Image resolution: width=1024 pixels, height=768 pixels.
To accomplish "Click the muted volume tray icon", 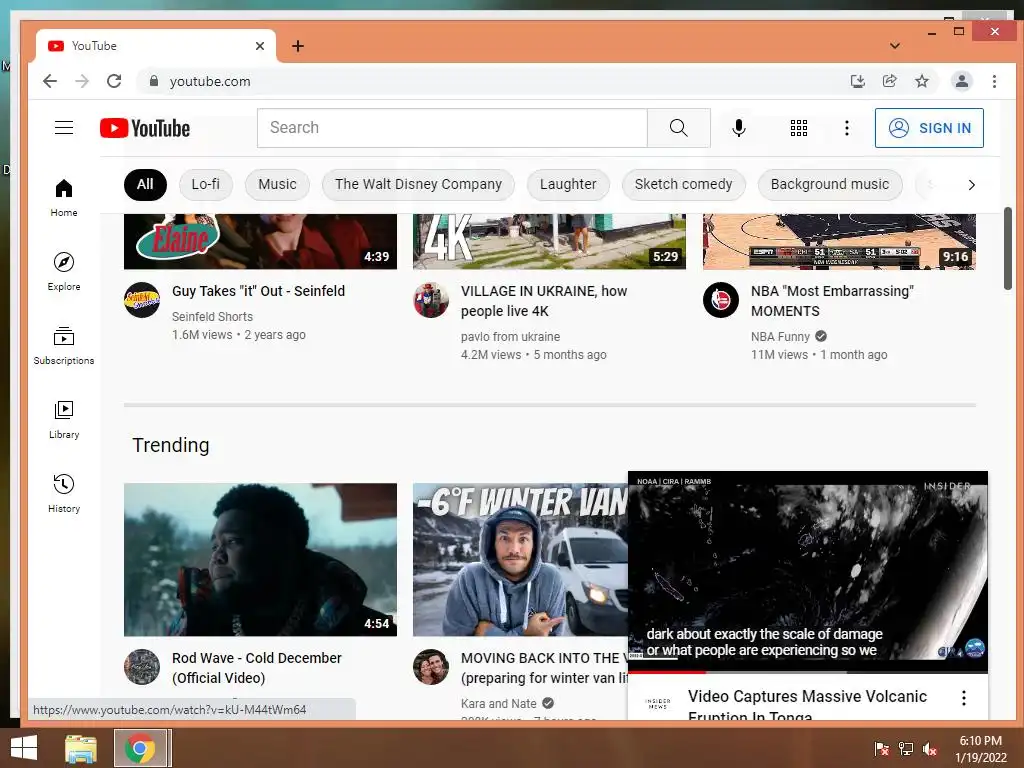I will click(929, 749).
